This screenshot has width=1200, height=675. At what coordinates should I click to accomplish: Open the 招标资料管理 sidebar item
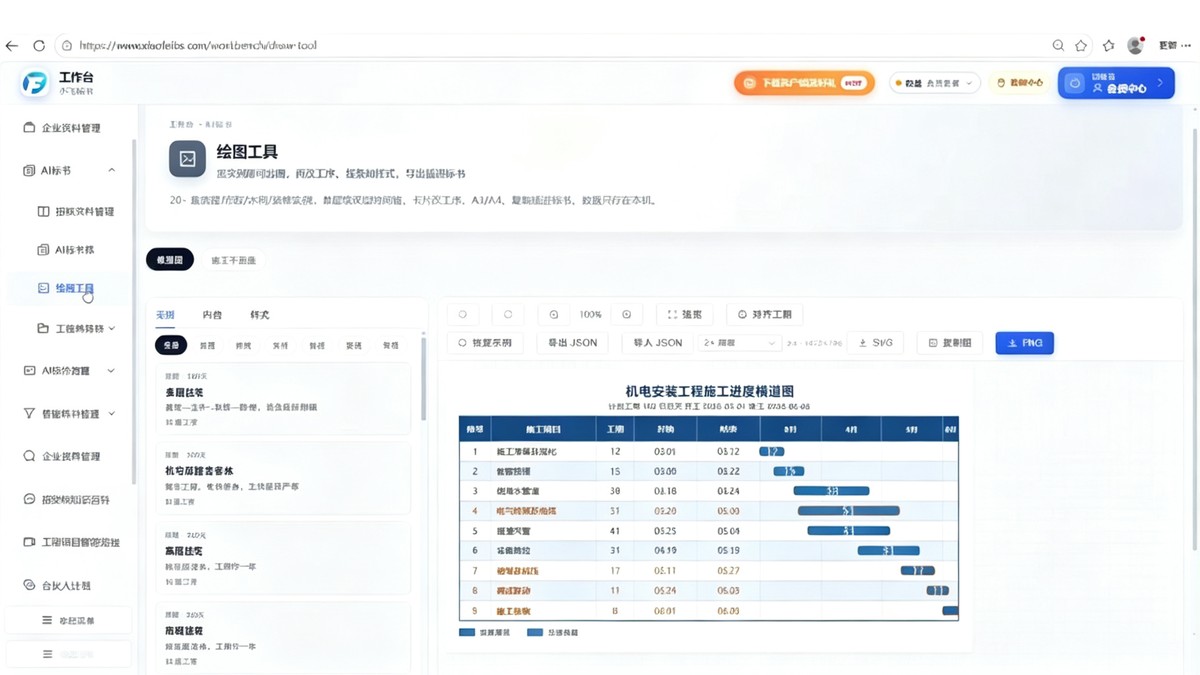click(x=76, y=212)
